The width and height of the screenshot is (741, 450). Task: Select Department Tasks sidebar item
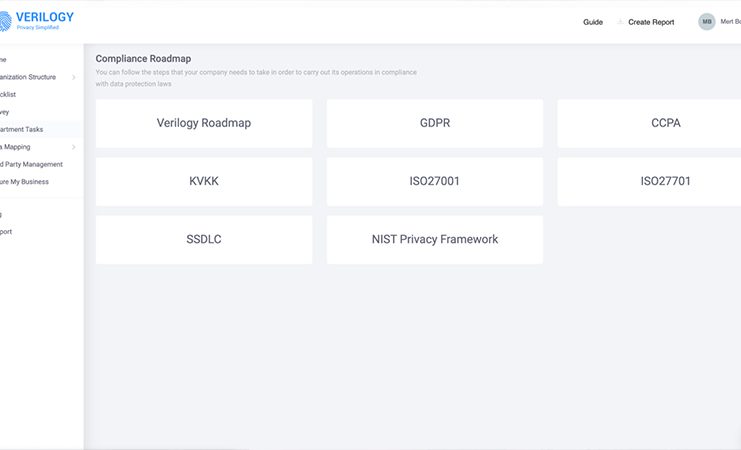(41, 130)
